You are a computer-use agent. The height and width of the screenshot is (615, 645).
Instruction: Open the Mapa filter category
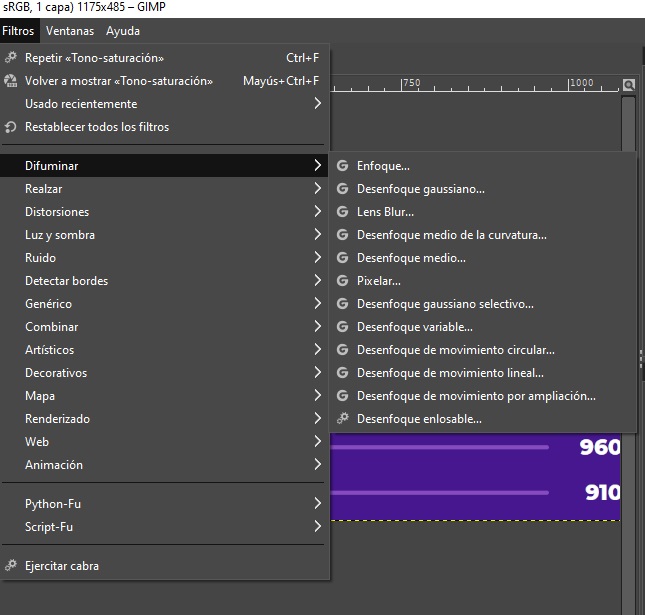(164, 396)
